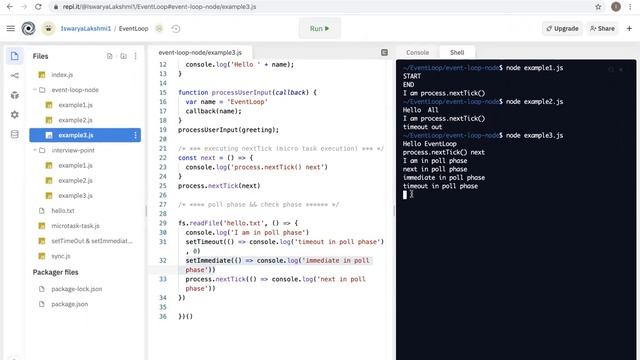Click the Replit logo icon
The width and height of the screenshot is (640, 360).
pyautogui.click(x=28, y=29)
